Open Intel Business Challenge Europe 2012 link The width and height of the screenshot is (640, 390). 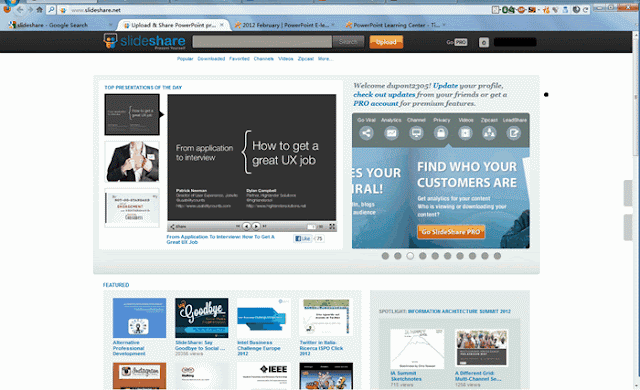click(x=259, y=348)
